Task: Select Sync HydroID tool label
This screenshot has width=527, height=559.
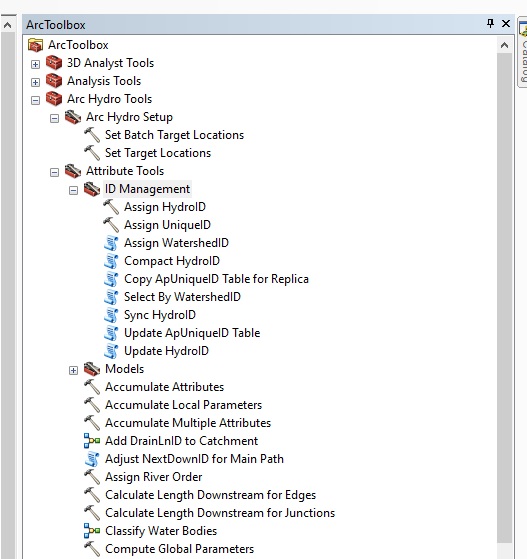Action: point(160,315)
